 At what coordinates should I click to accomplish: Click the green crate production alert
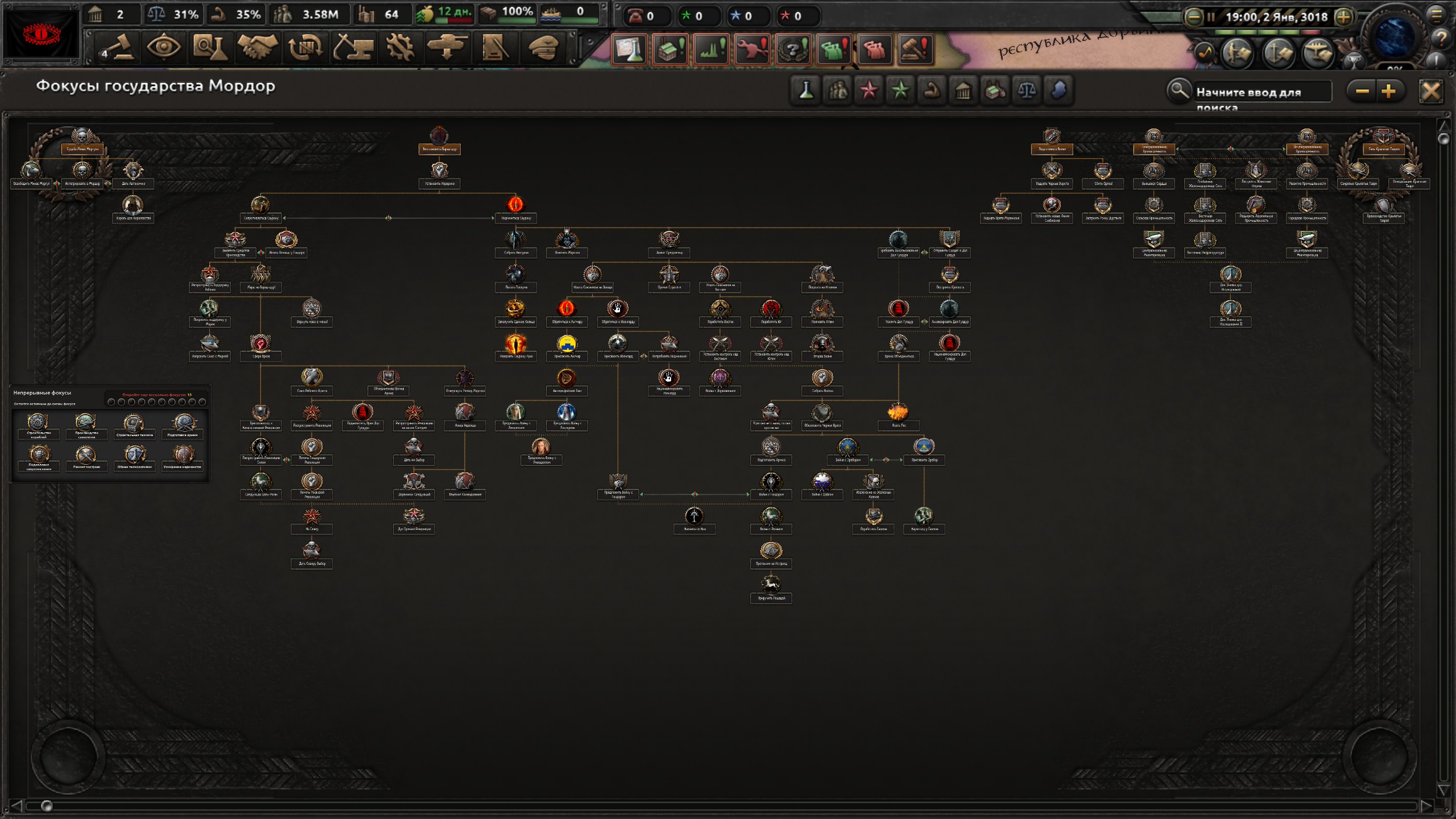click(x=671, y=49)
